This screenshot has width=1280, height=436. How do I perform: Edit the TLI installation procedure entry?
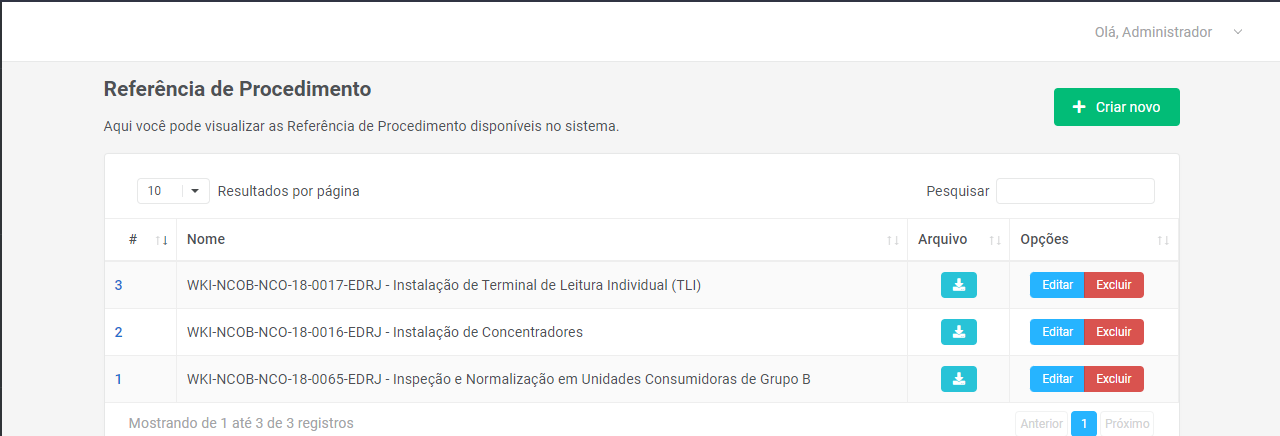1057,285
